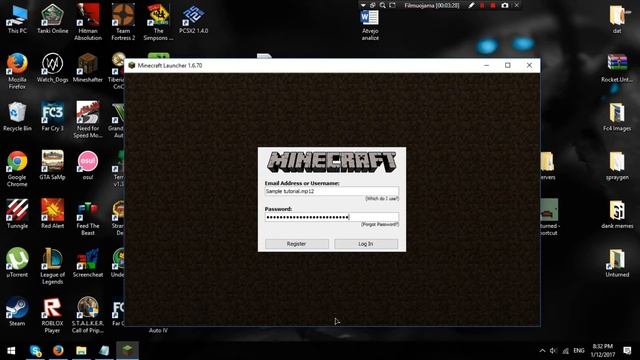640x360 pixels.
Task: Click the Minecraft block taskbar button
Action: click(x=127, y=351)
